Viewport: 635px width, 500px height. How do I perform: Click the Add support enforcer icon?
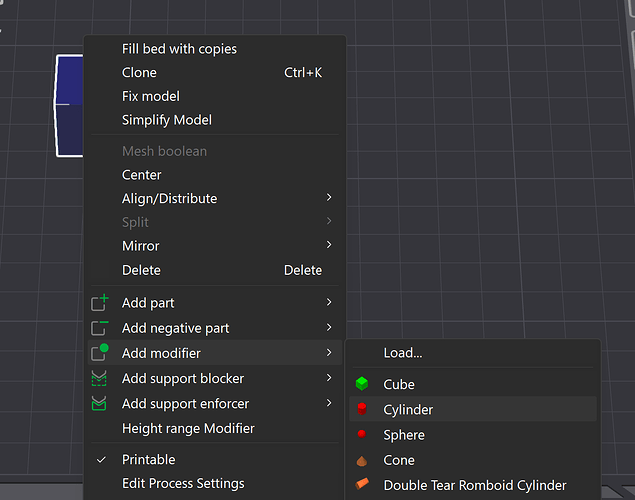point(99,404)
